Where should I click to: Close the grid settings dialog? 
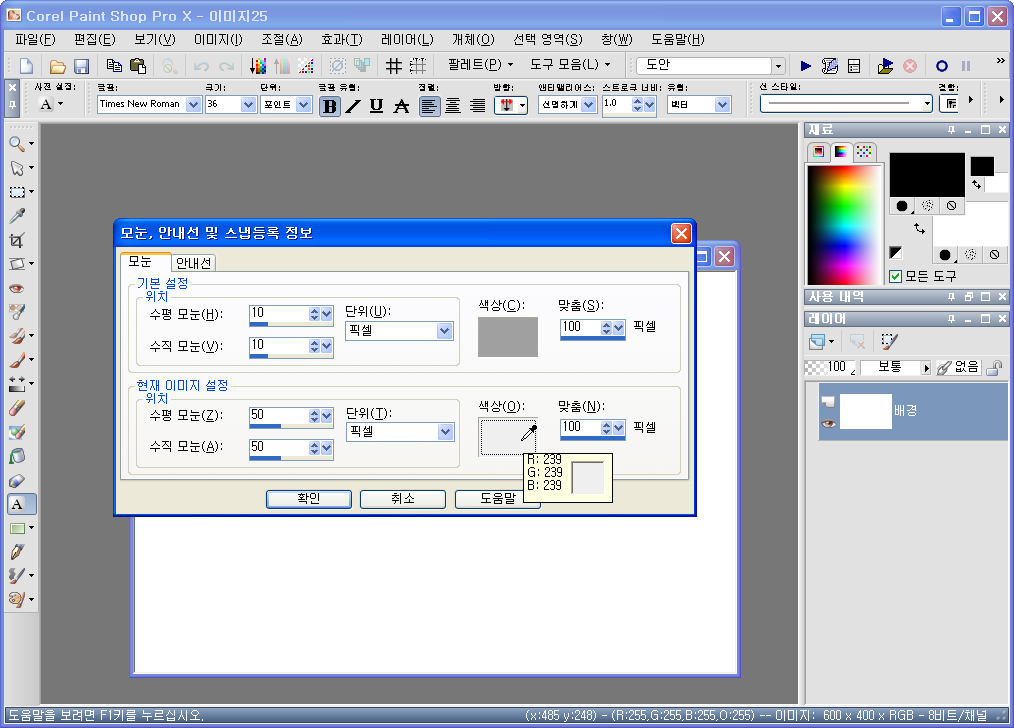pyautogui.click(x=681, y=233)
